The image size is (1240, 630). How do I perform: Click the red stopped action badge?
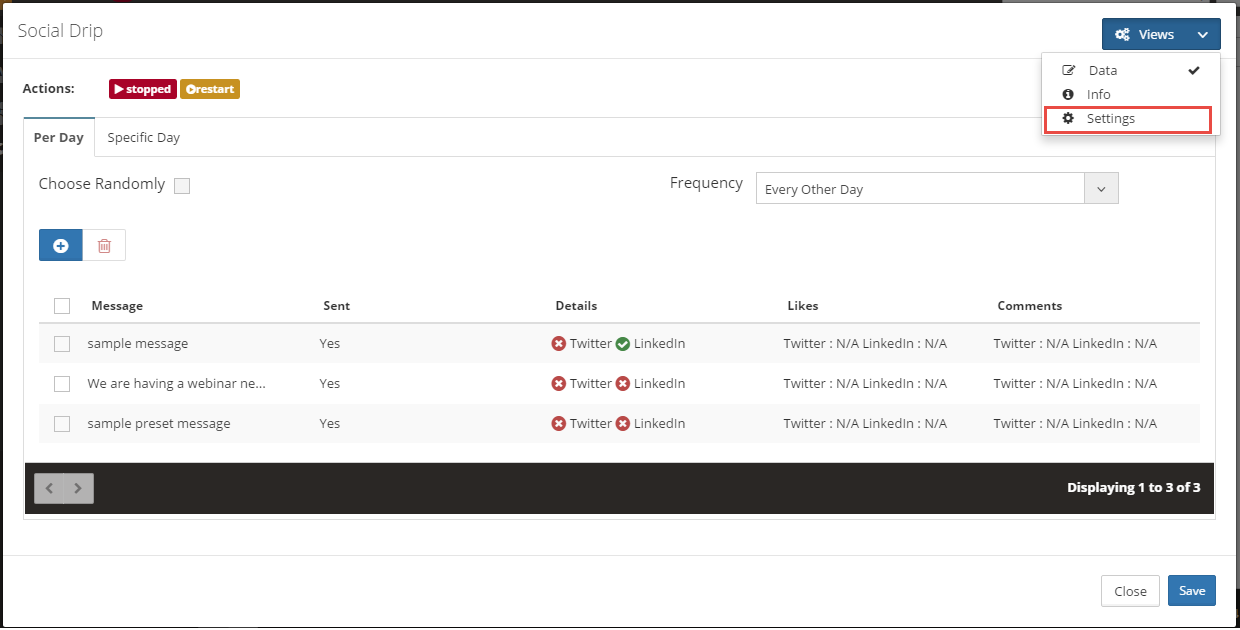pyautogui.click(x=143, y=89)
